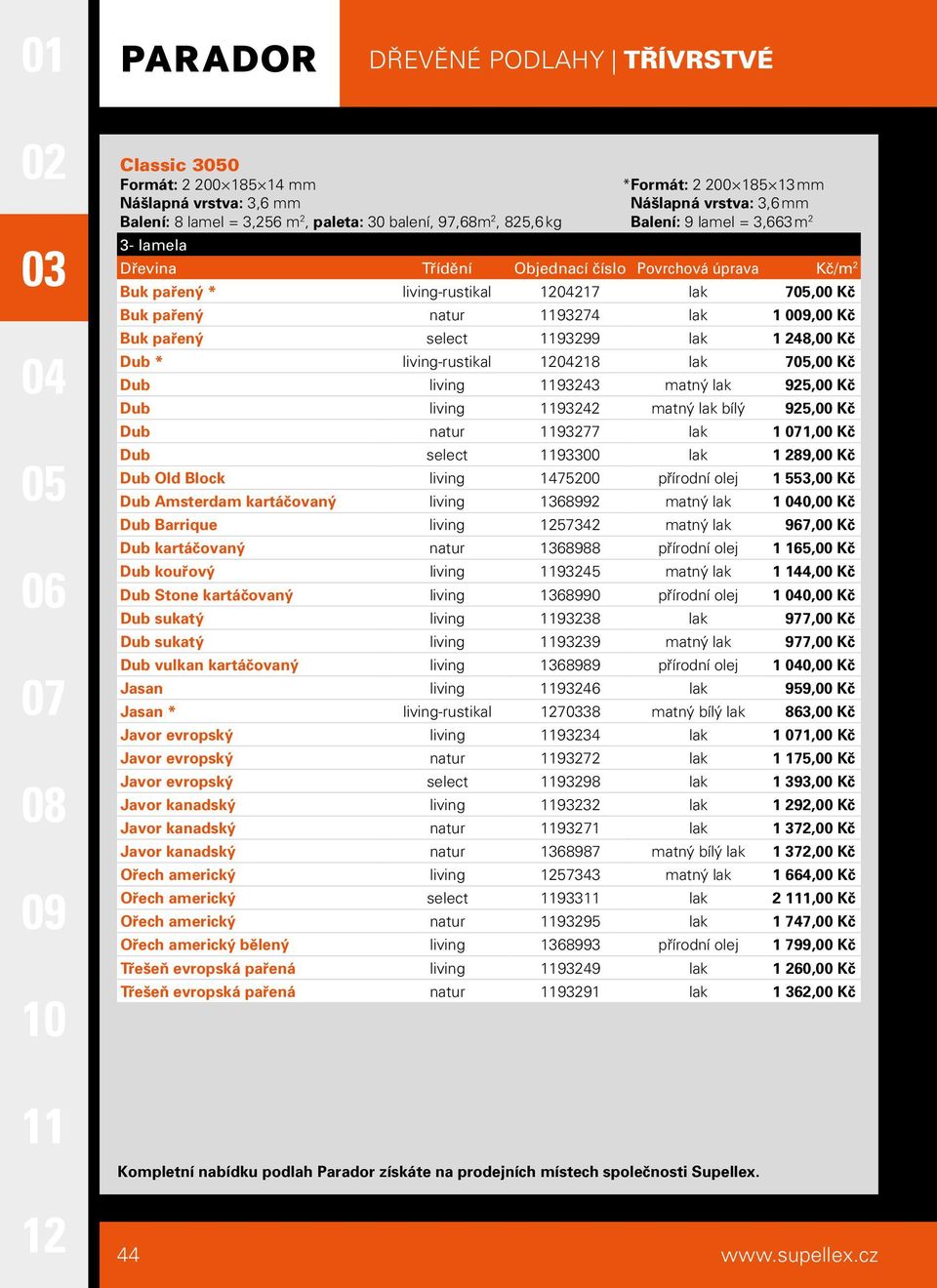
Task: Click the Kč/m² column header
Action: point(836,268)
